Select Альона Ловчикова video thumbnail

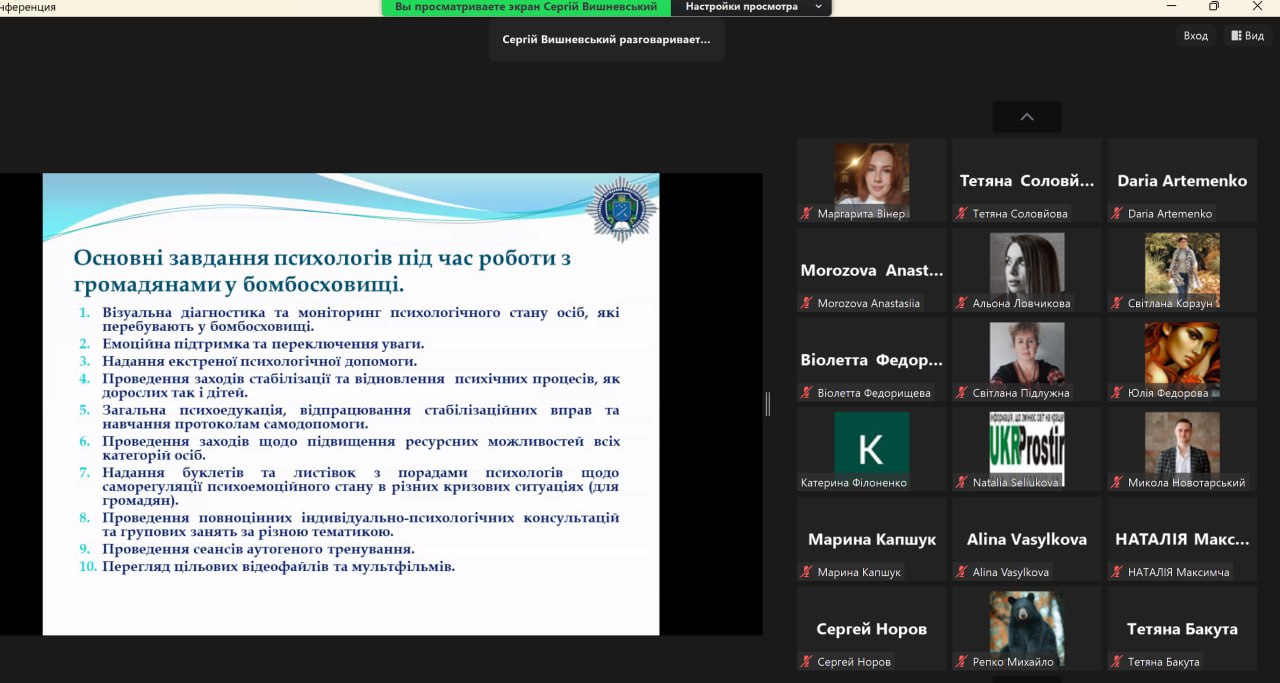(1026, 264)
